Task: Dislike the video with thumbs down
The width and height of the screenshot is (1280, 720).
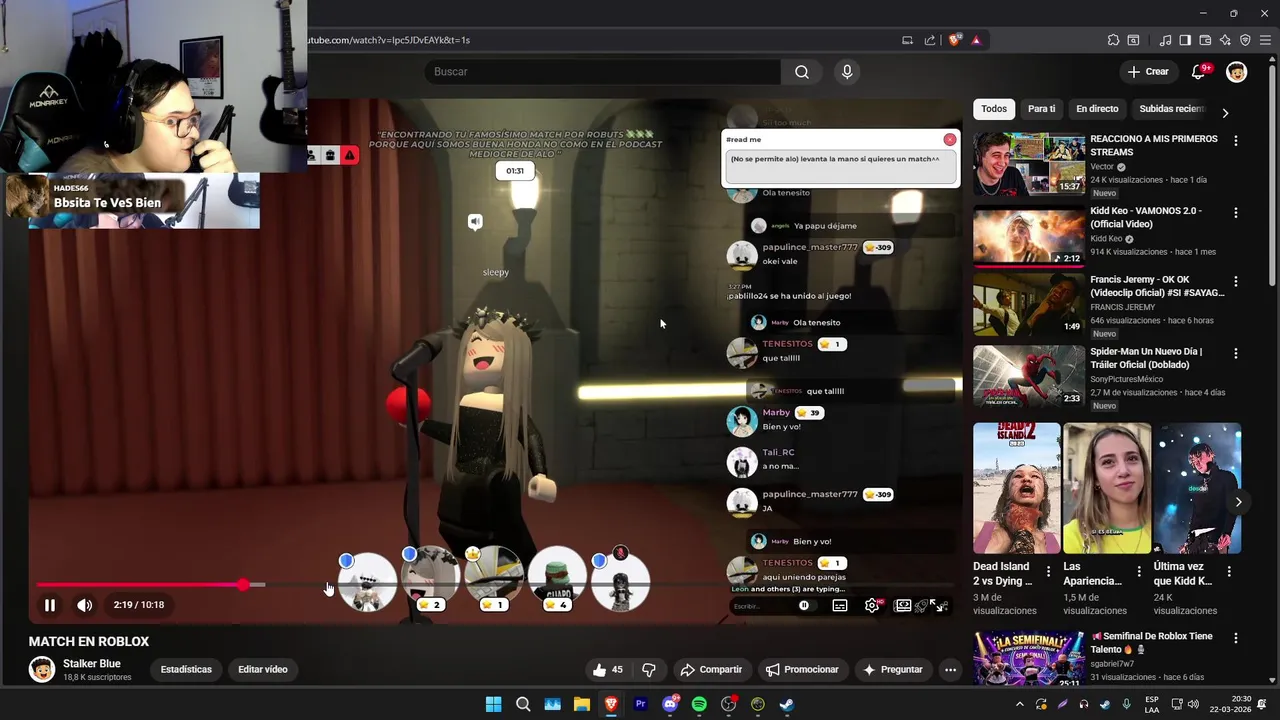Action: pos(649,670)
